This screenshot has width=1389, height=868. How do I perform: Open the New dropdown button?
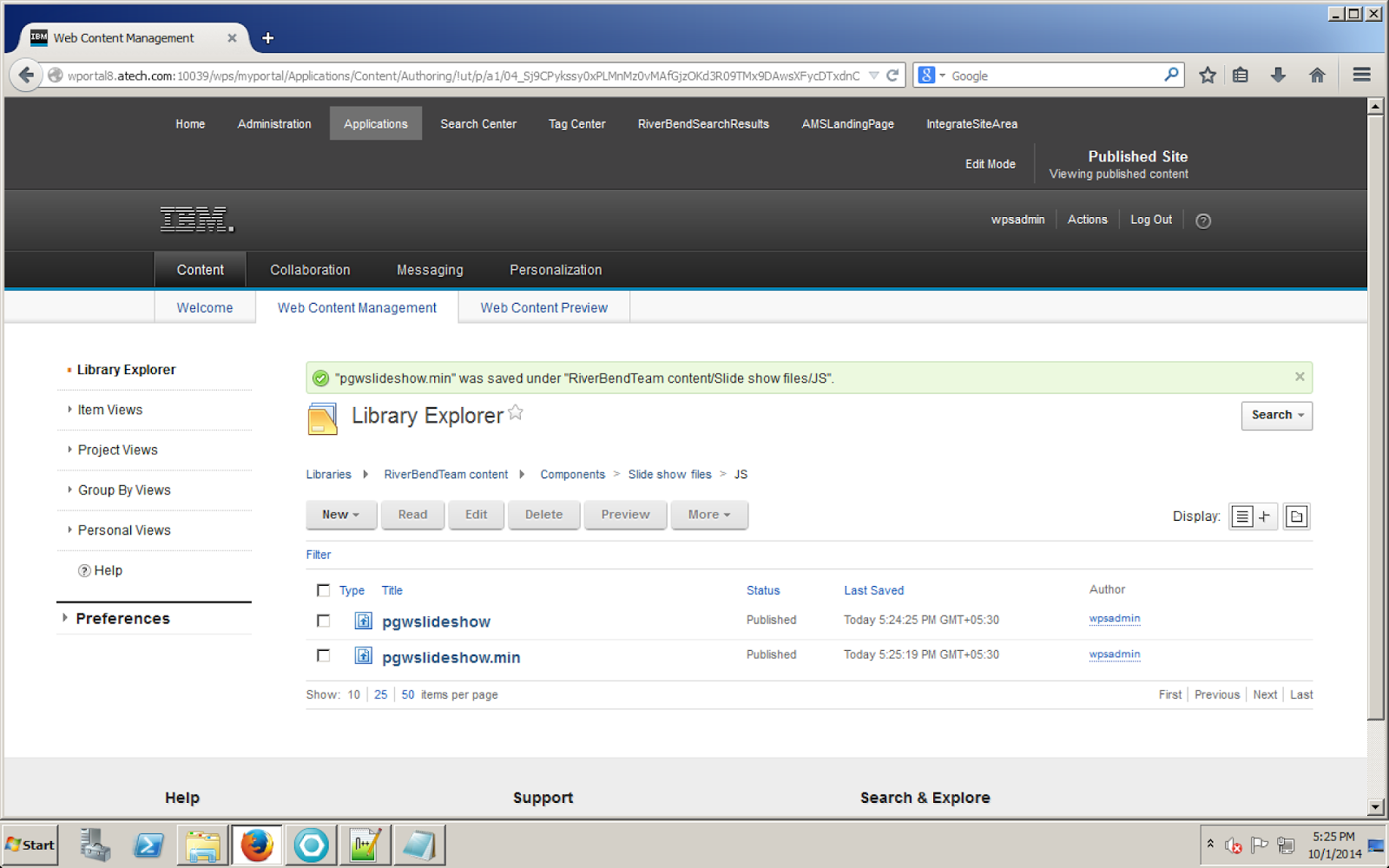(x=341, y=515)
